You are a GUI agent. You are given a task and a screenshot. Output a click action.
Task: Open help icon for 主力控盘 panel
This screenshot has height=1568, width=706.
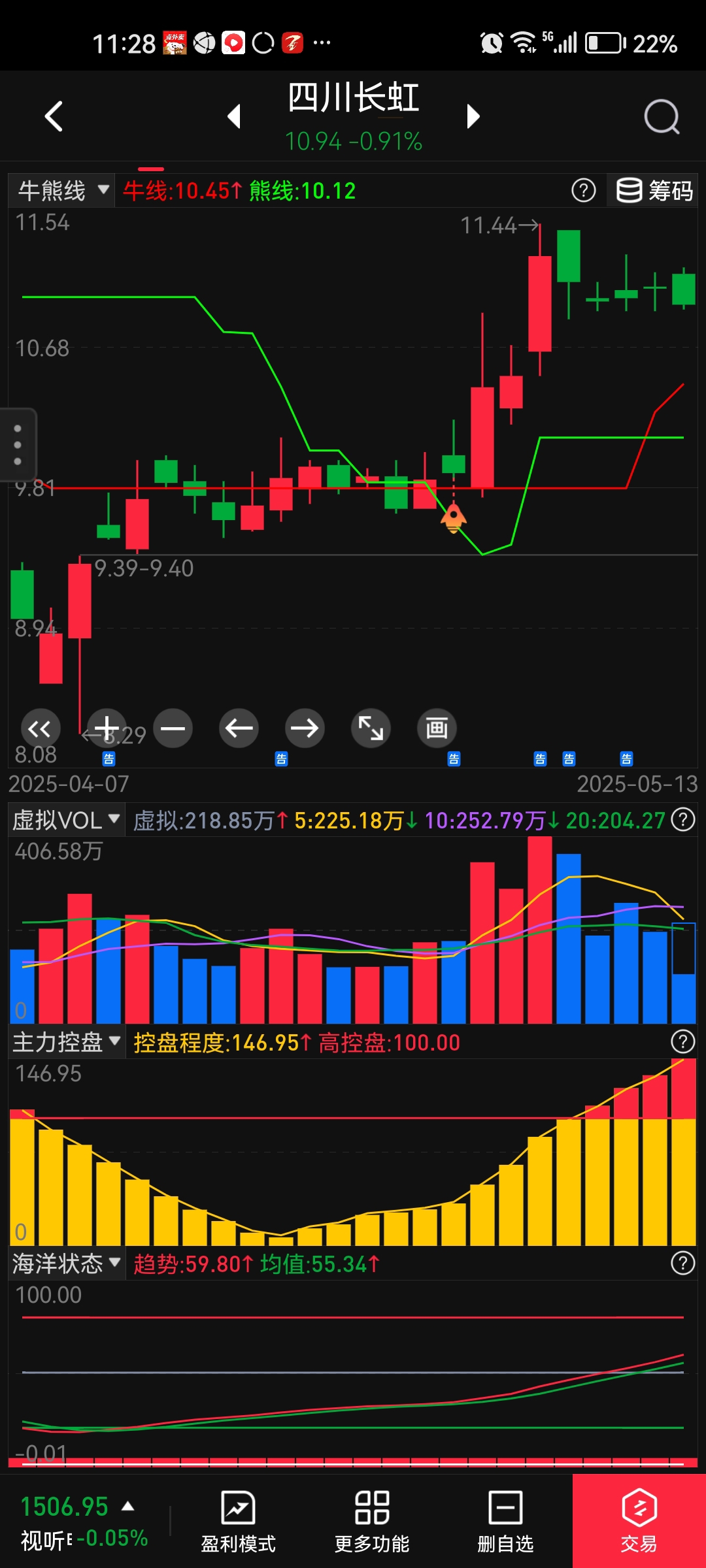[x=683, y=1042]
